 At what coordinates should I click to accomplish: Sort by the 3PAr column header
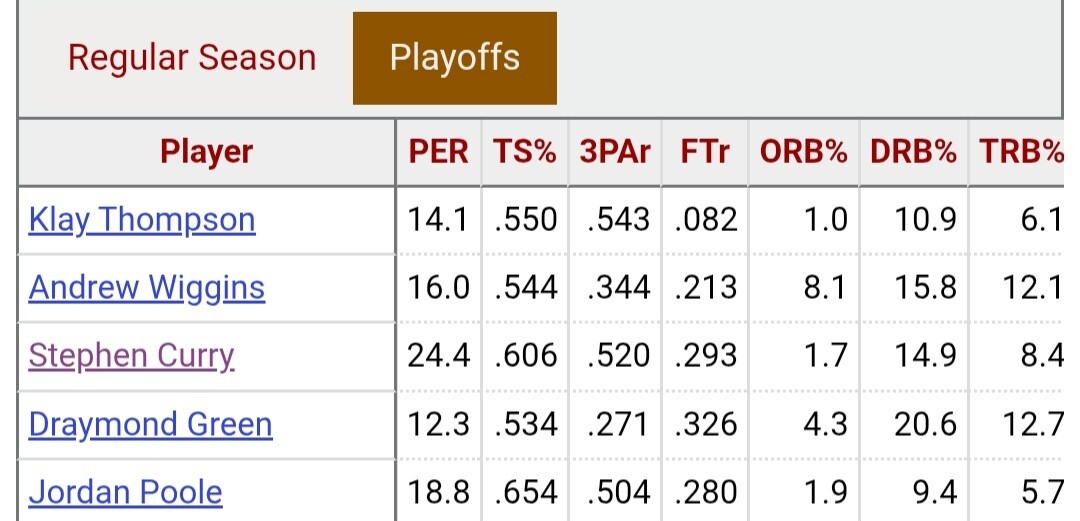[x=615, y=152]
